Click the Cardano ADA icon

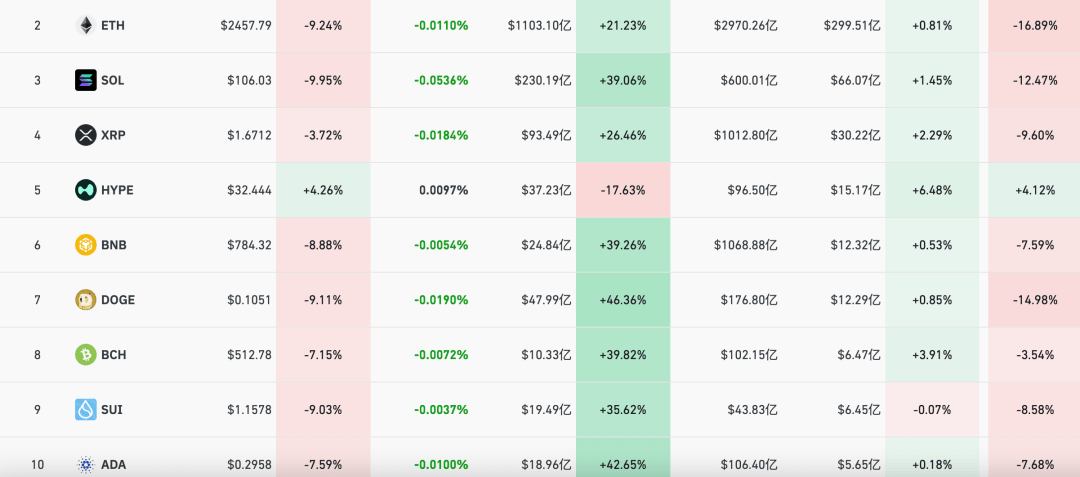pyautogui.click(x=86, y=464)
